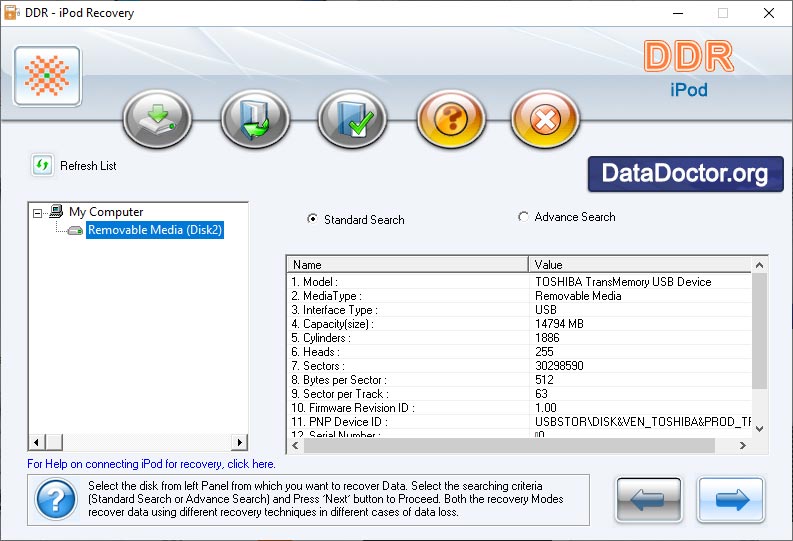Viewport: 793px width, 541px height.
Task: Click the book with green arrow button
Action: pyautogui.click(x=255, y=119)
